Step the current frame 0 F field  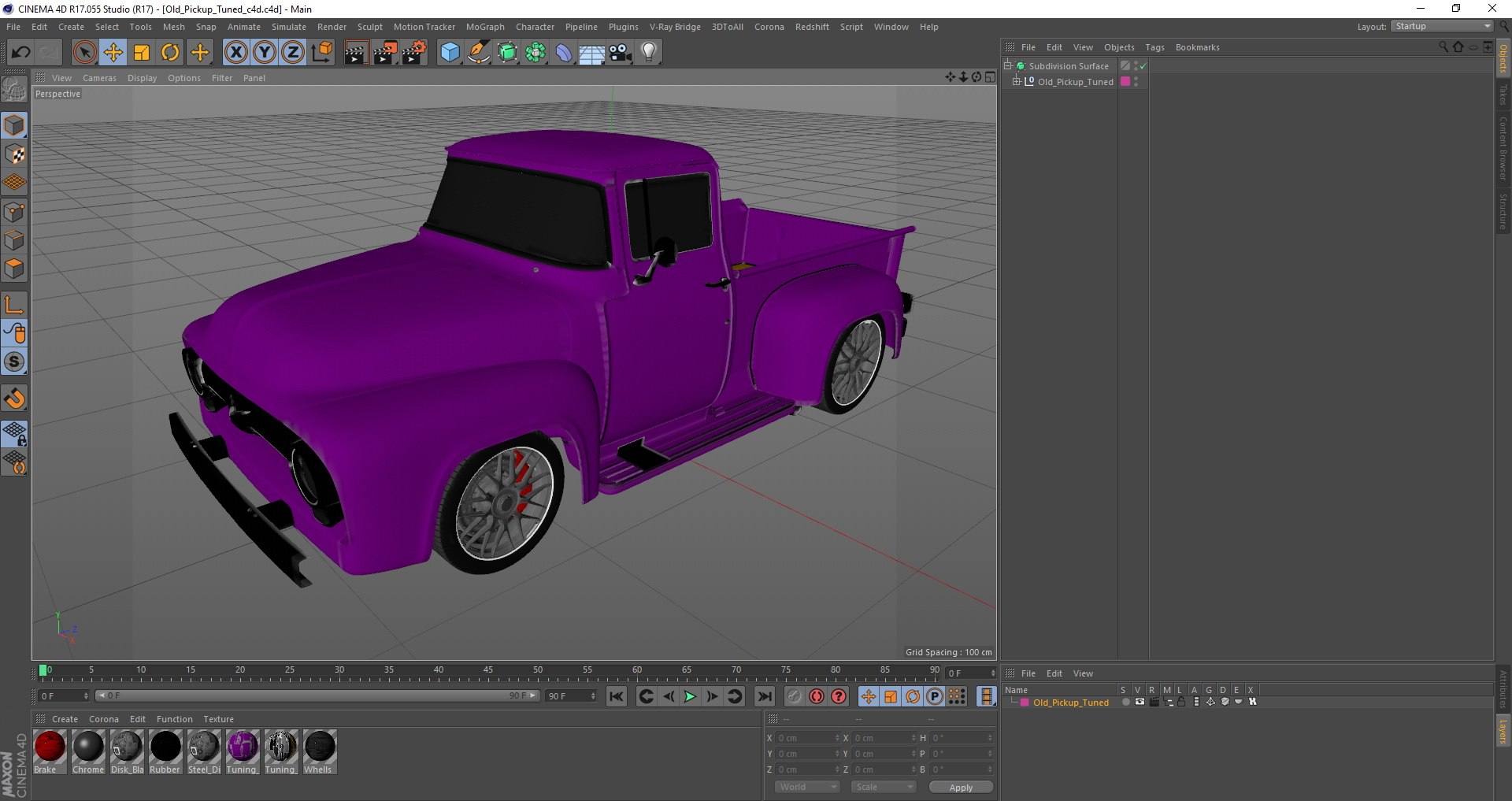972,673
